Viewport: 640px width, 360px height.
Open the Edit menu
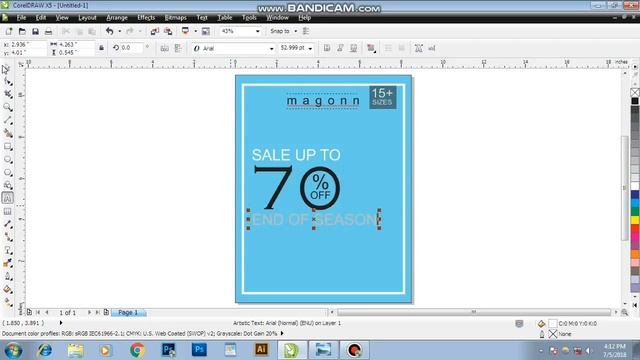pyautogui.click(x=41, y=18)
